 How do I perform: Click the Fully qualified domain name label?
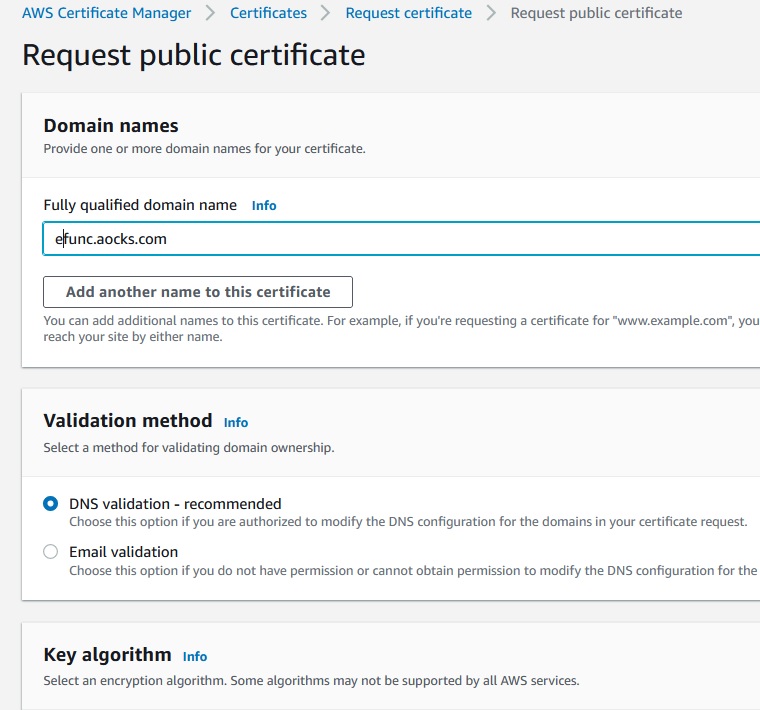140,205
